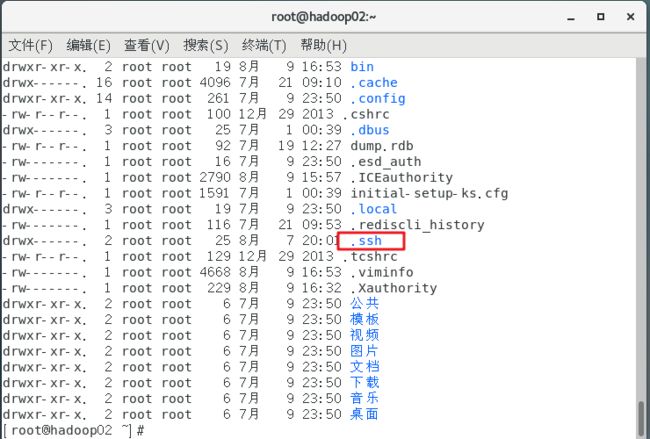Screen dimensions: 650x439
Task: Click the .cshrc file name
Action: [x=366, y=114]
